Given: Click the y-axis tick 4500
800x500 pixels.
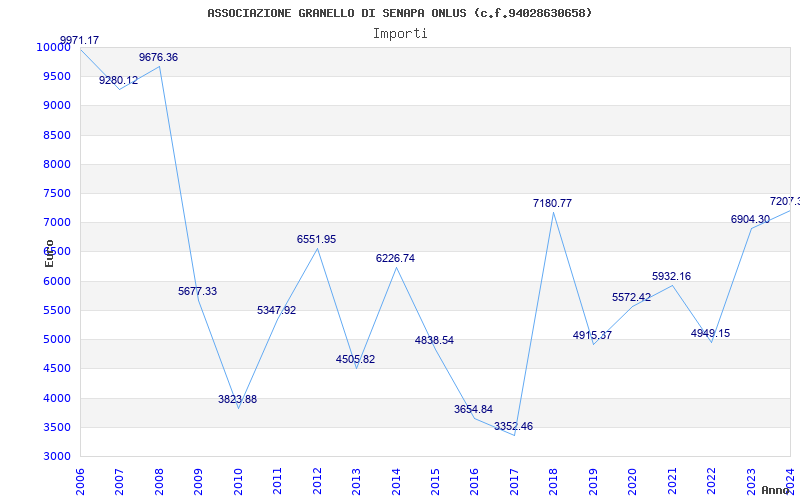Looking at the screenshot, I should click(56, 368).
